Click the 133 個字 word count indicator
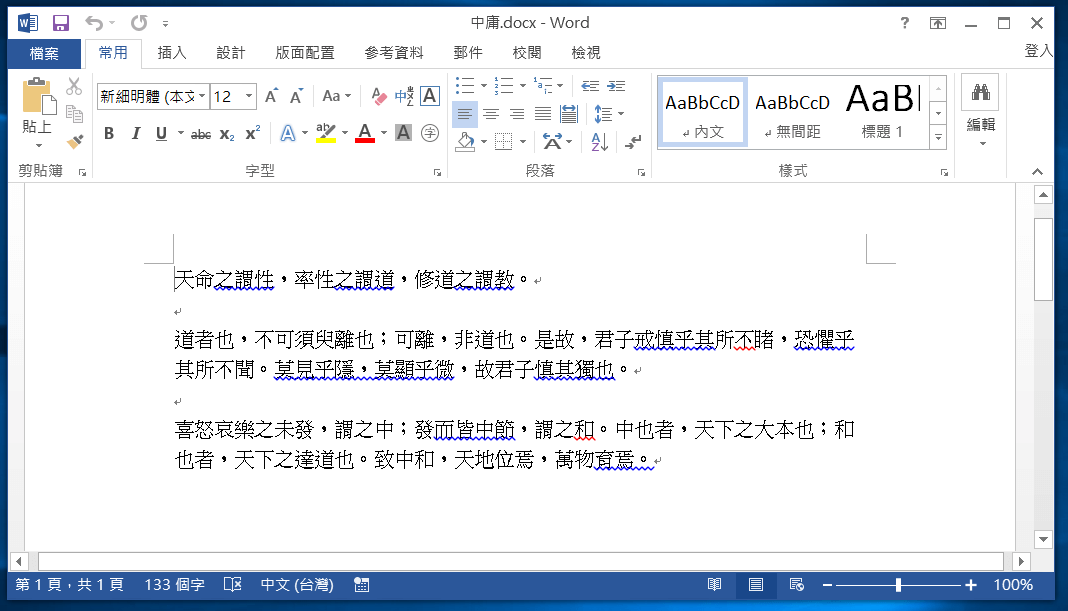The height and width of the screenshot is (611, 1068). coord(173,585)
